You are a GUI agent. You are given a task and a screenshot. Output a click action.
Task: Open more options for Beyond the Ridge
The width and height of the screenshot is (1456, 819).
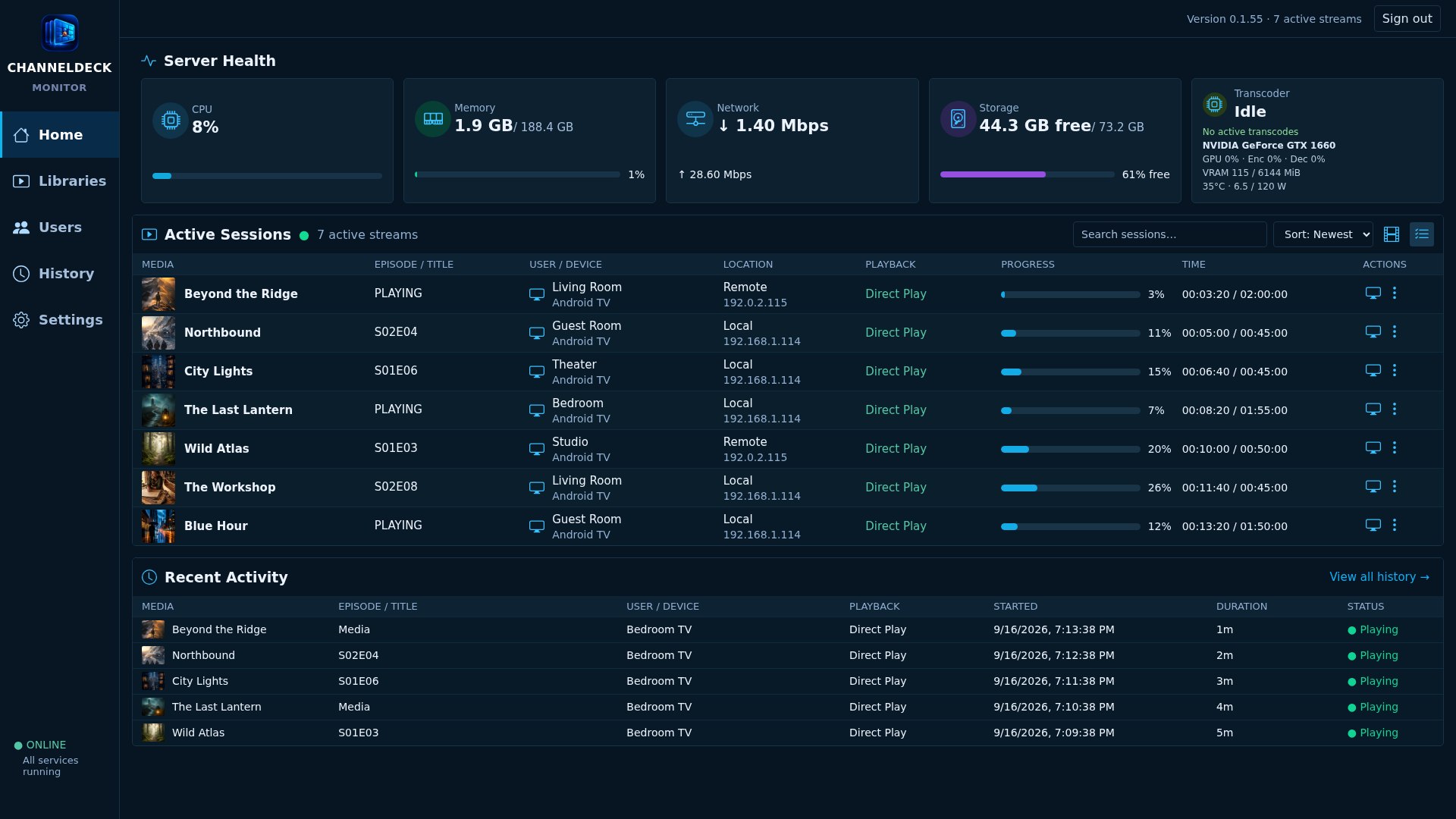[x=1395, y=293]
